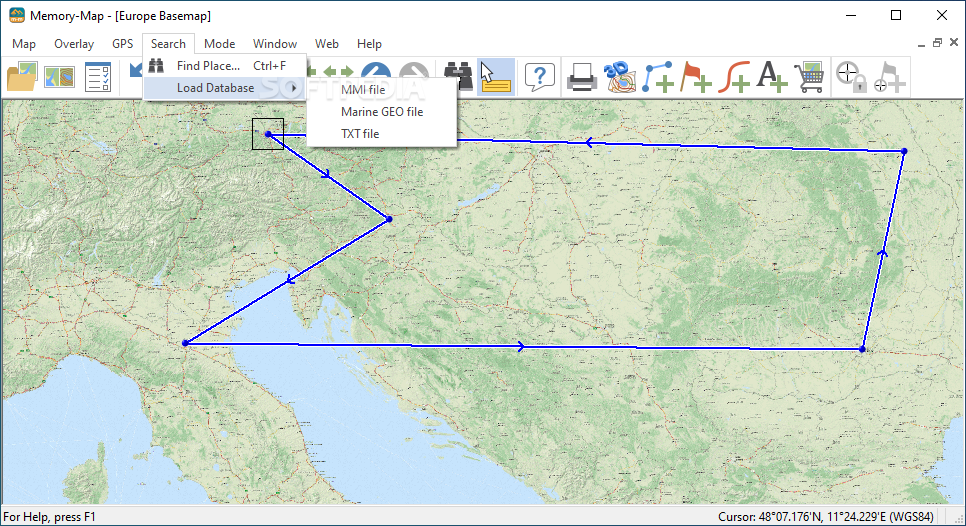Click the binoculars Find Place toolbar icon

pyautogui.click(x=458, y=76)
